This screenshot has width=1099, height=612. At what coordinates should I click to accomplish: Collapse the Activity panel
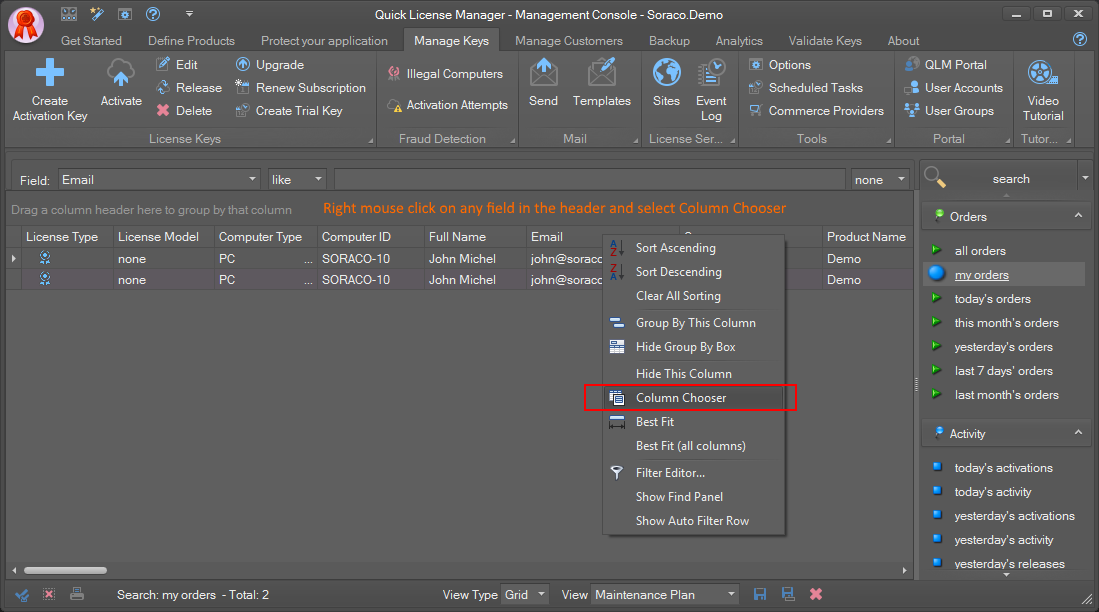(1078, 433)
